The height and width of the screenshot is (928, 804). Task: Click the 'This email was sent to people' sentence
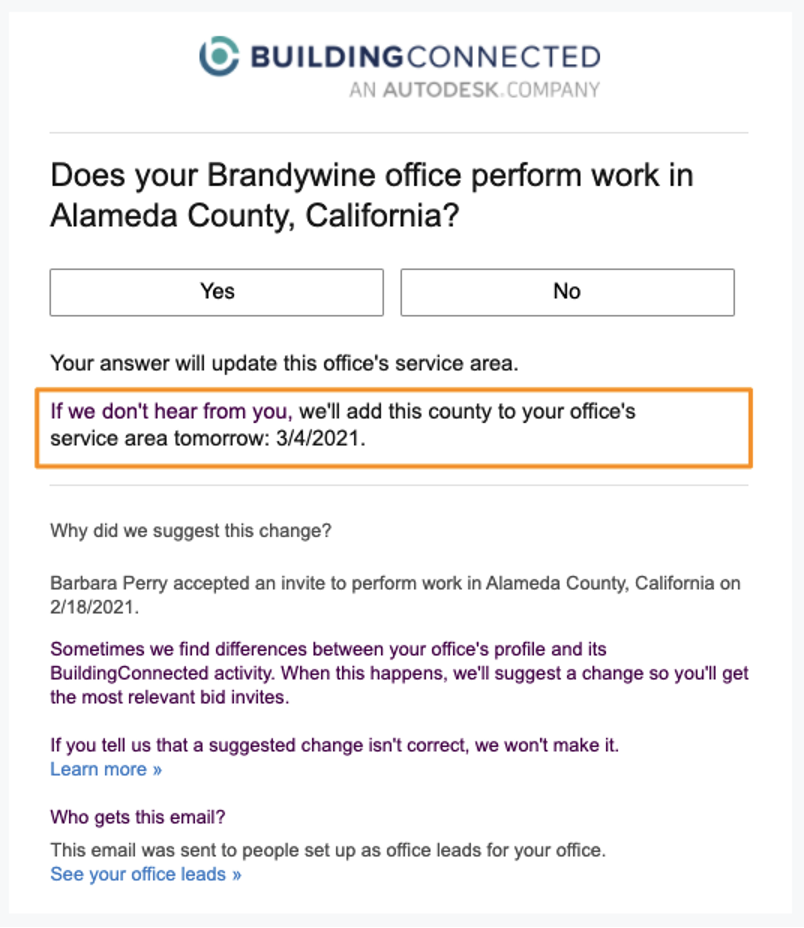click(327, 851)
